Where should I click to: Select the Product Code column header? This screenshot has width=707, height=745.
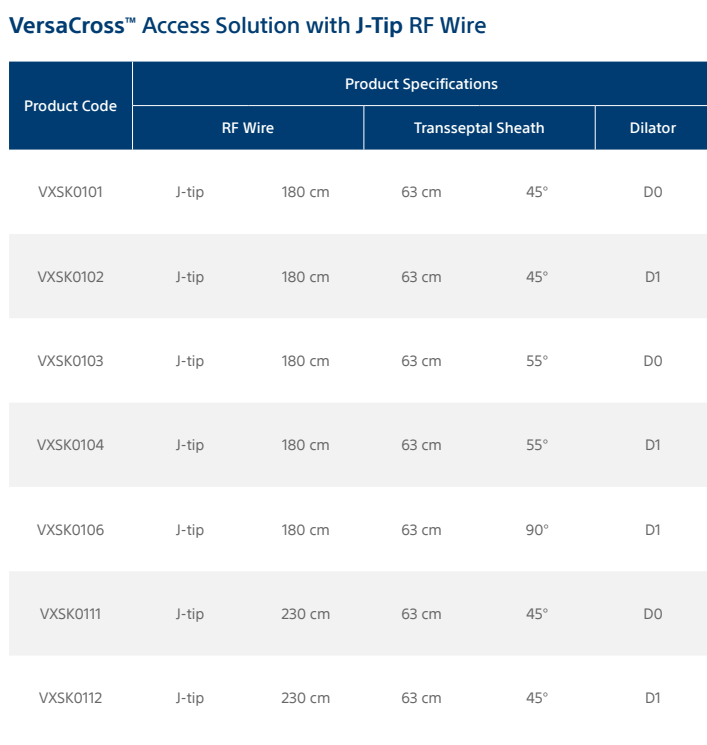[70, 106]
